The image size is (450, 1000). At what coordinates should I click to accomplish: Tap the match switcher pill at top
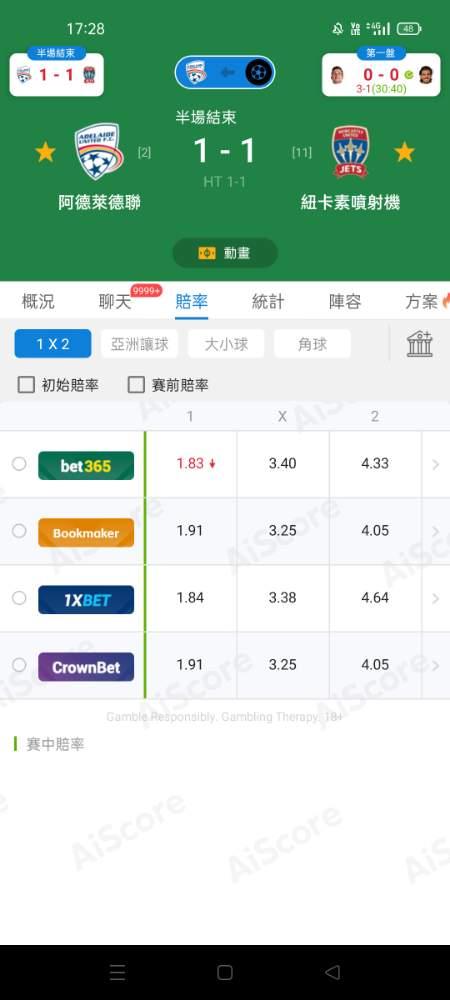pos(225,72)
